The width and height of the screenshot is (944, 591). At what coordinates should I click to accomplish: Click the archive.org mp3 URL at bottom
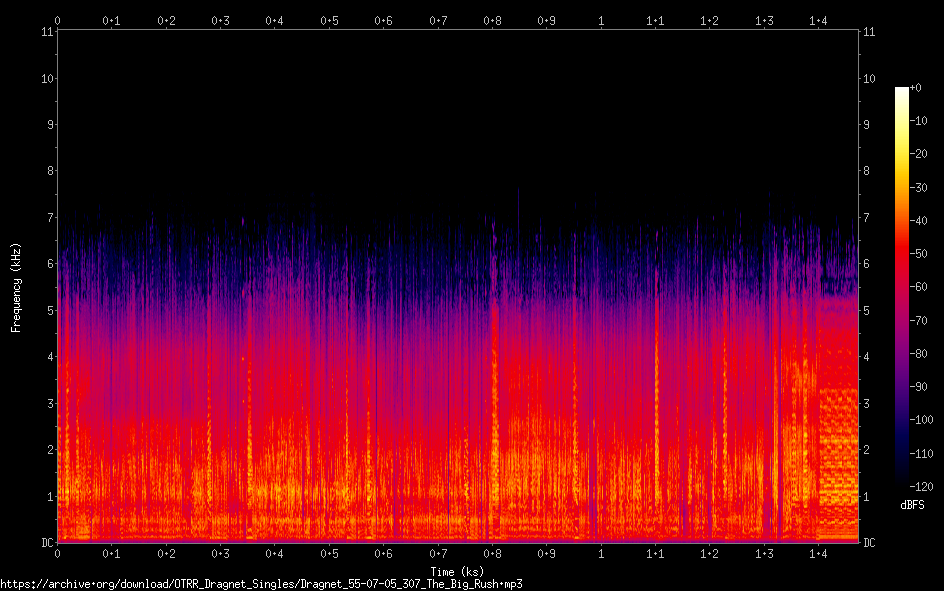click(261, 583)
